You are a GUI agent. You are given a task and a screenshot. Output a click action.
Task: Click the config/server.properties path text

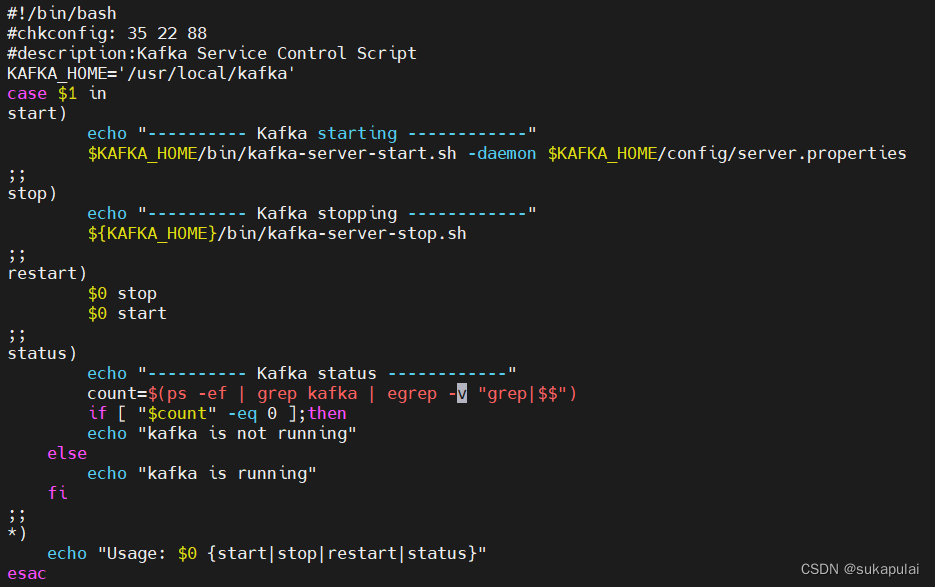point(787,154)
